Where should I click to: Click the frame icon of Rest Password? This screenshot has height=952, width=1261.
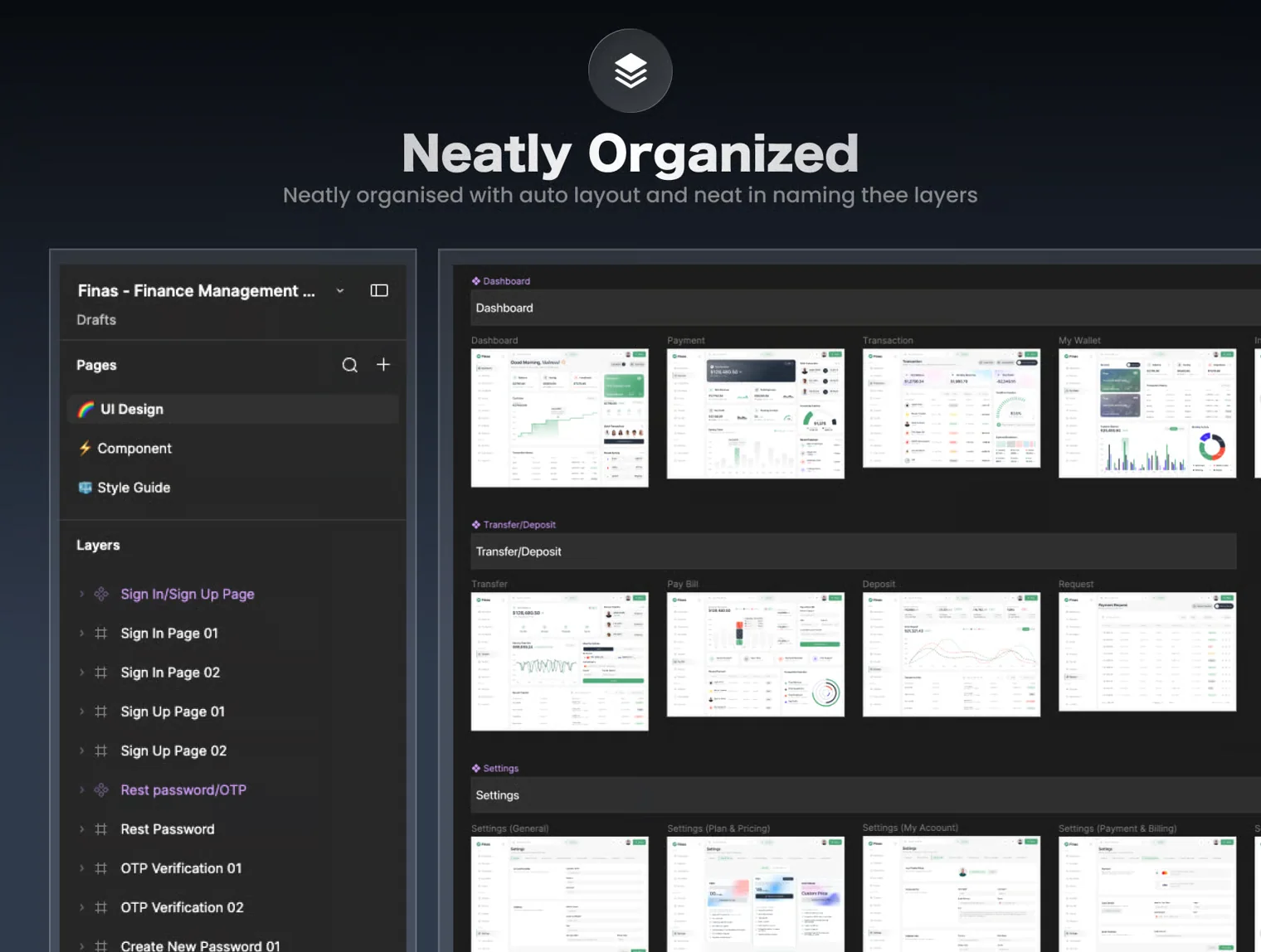[x=101, y=829]
